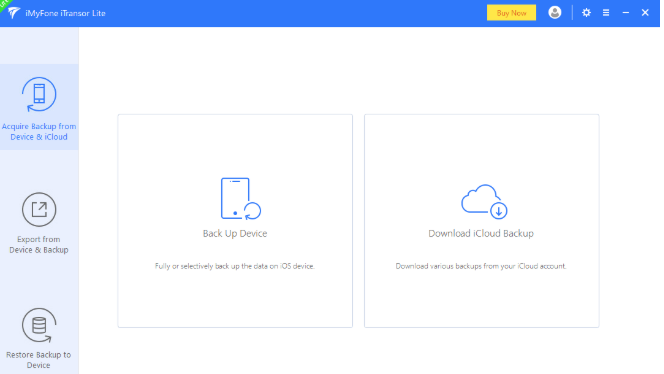Minimize the iTransor Lite window
This screenshot has height=374, width=664.
[x=625, y=13]
